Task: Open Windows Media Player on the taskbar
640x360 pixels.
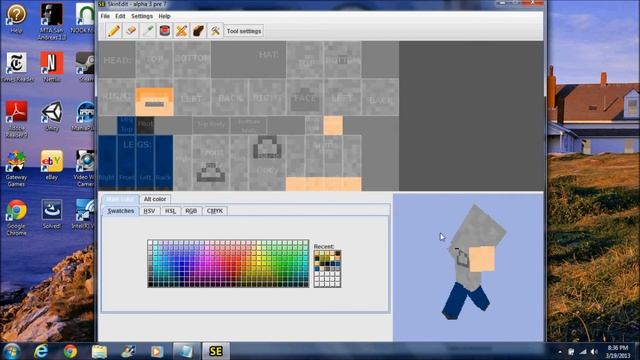Action: (x=157, y=351)
